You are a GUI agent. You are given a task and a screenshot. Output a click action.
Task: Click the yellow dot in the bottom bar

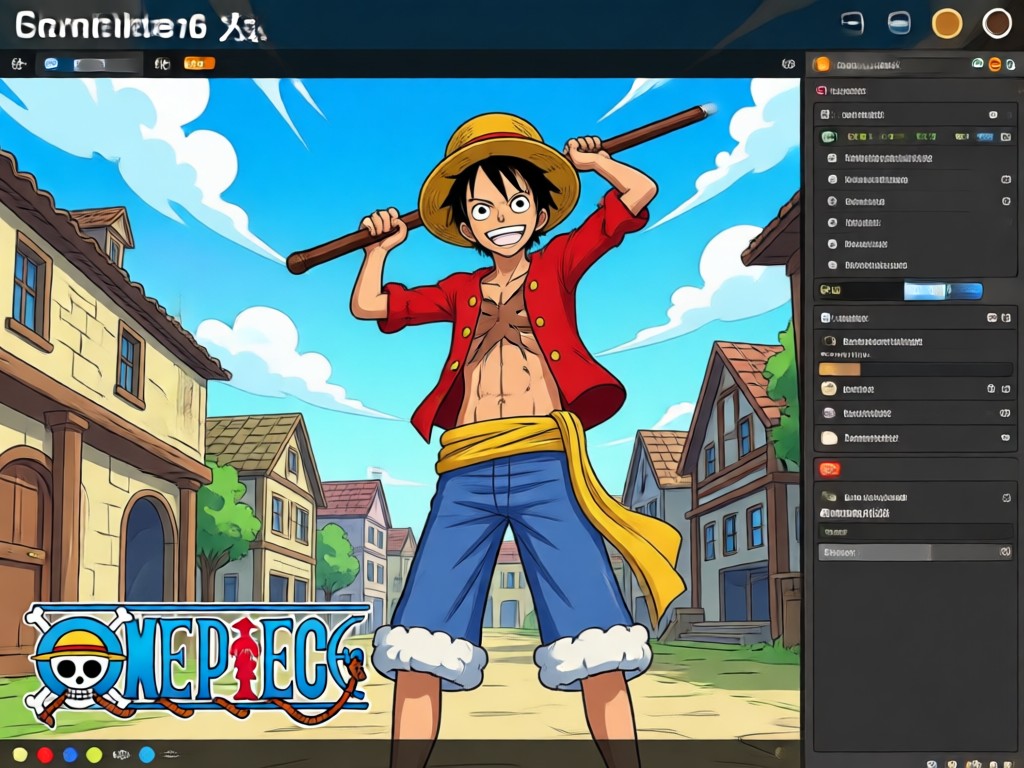click(20, 755)
